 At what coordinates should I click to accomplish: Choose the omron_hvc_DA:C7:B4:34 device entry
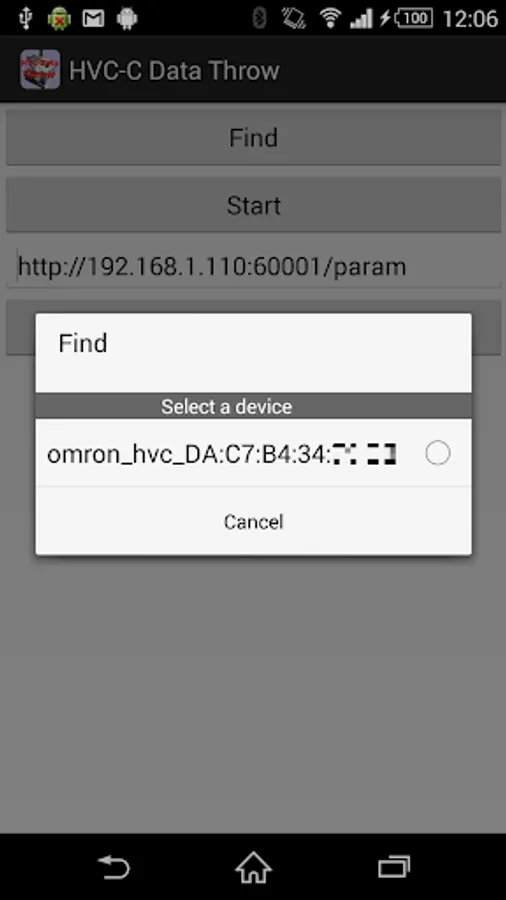point(254,453)
